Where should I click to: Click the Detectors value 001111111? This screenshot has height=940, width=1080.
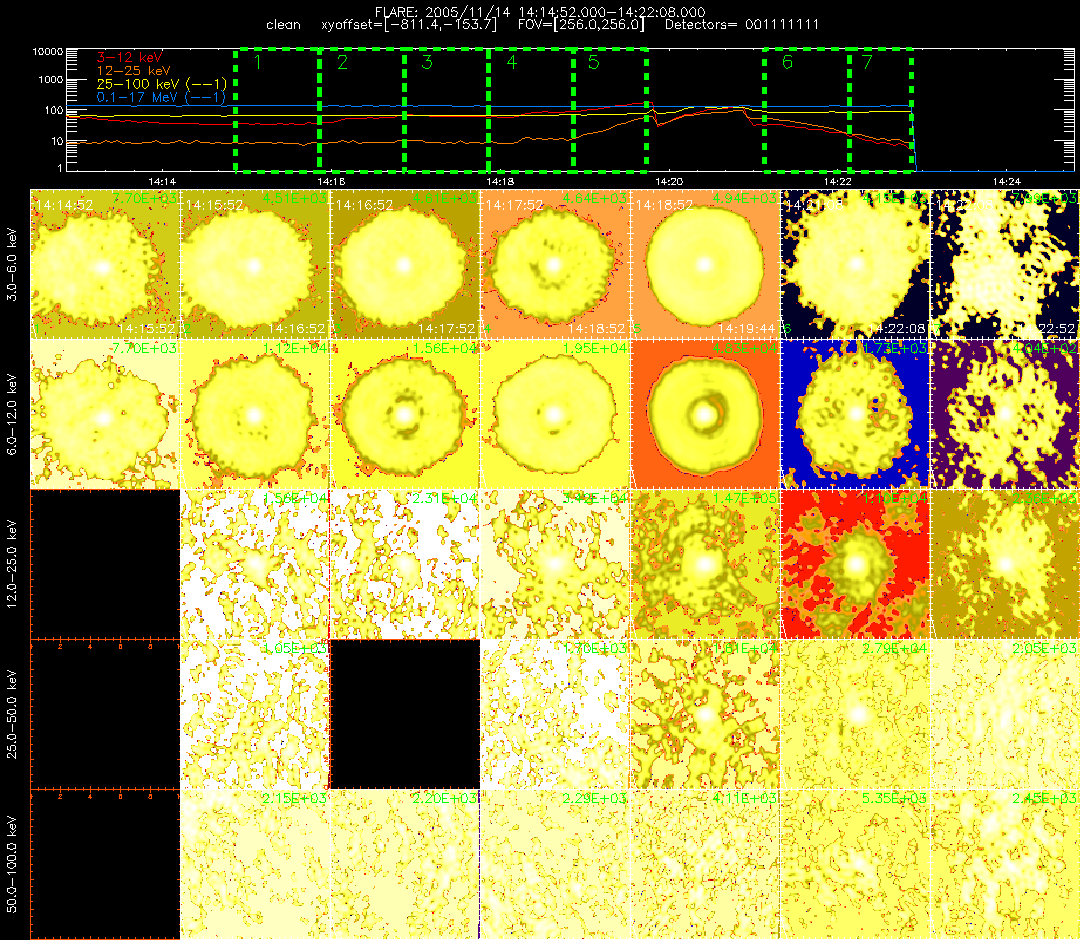click(x=782, y=25)
